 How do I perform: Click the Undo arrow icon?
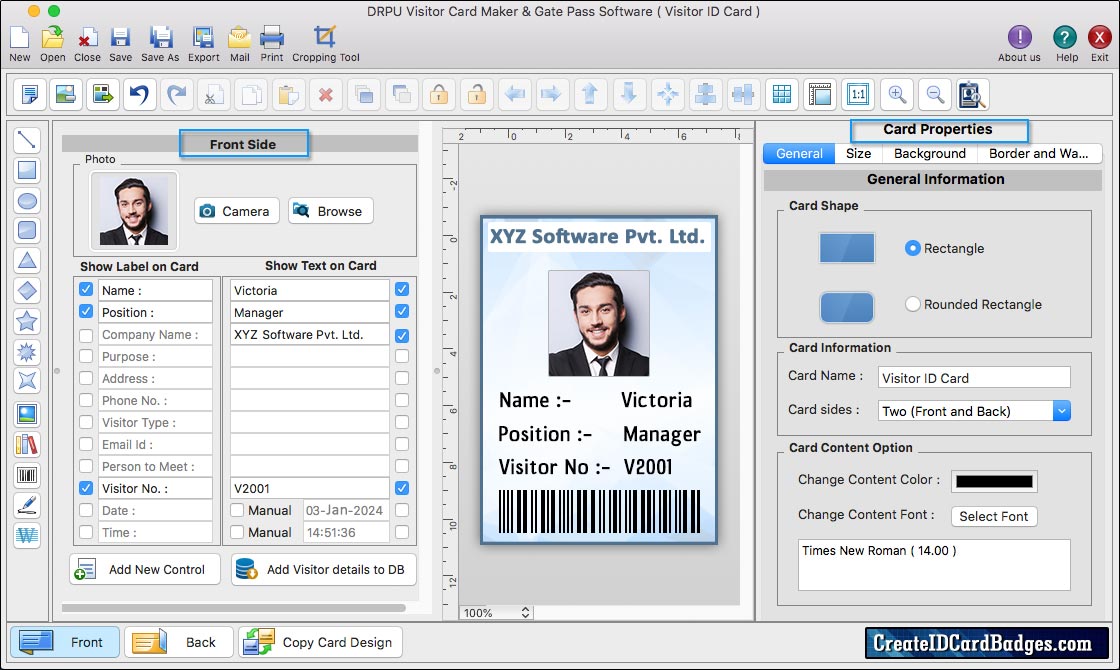click(x=139, y=94)
